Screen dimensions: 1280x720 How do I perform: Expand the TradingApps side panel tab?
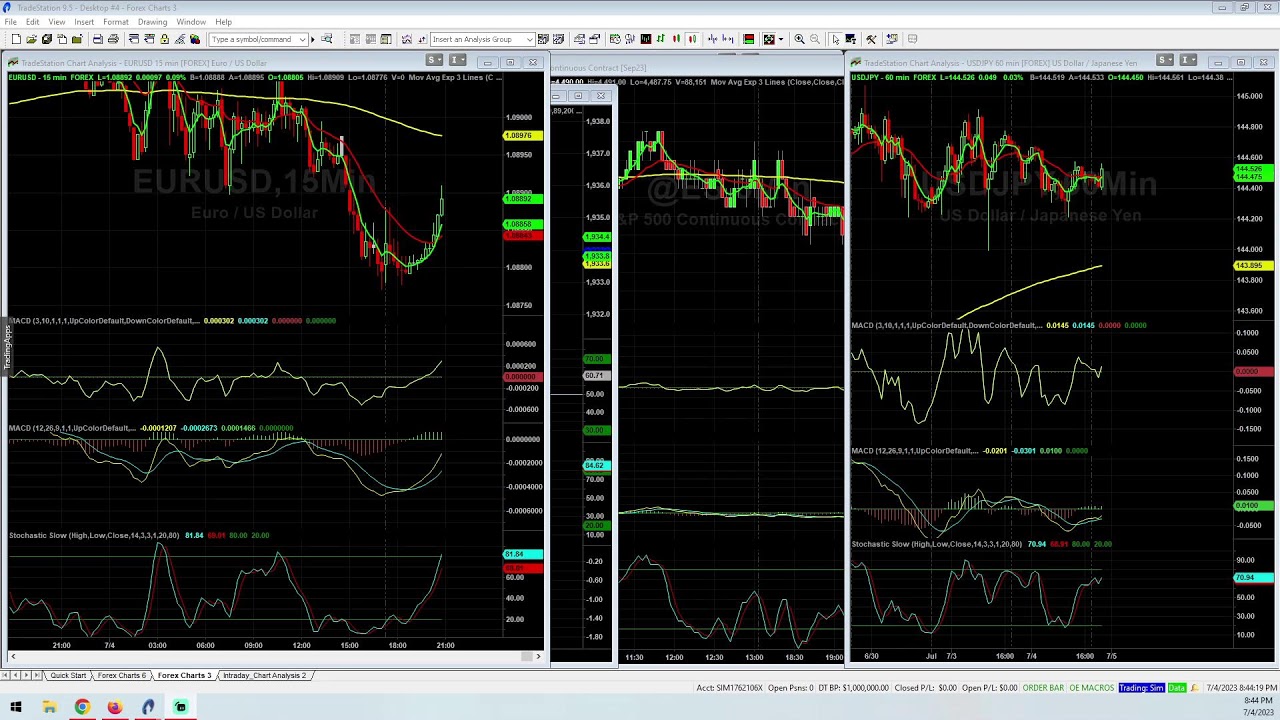pyautogui.click(x=5, y=347)
